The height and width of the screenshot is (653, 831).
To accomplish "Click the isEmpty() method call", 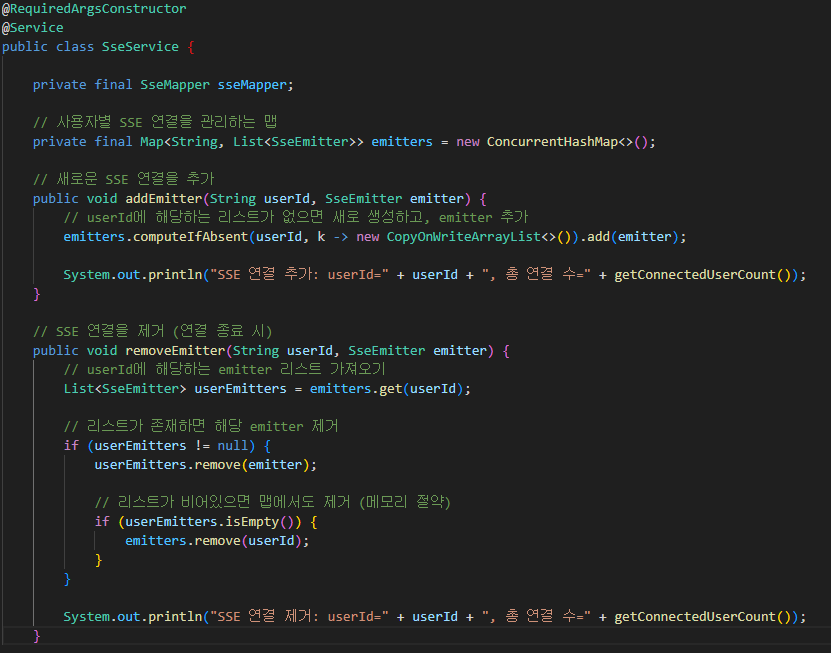I will (259, 522).
